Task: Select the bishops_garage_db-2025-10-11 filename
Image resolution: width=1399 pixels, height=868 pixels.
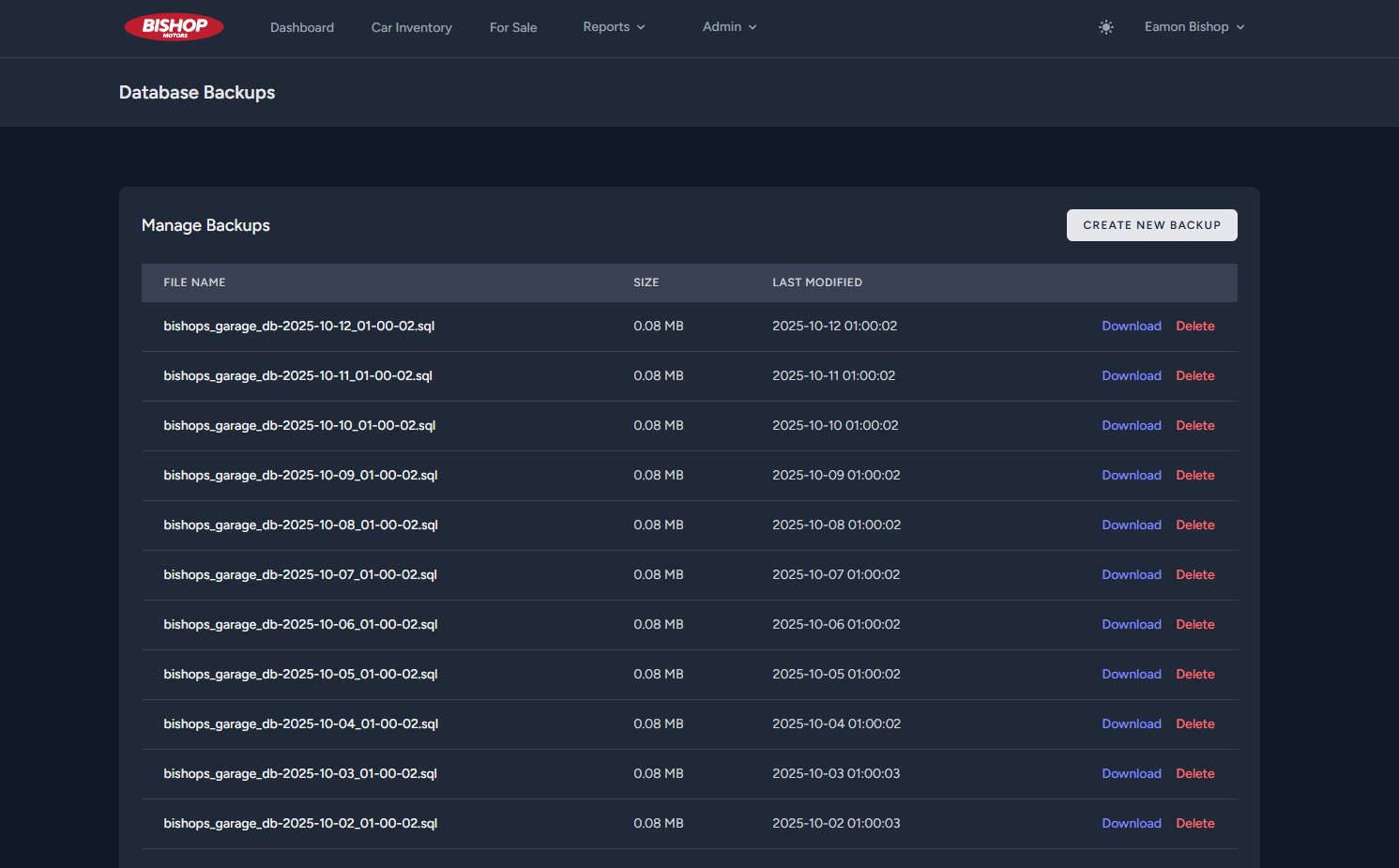Action: click(x=297, y=375)
